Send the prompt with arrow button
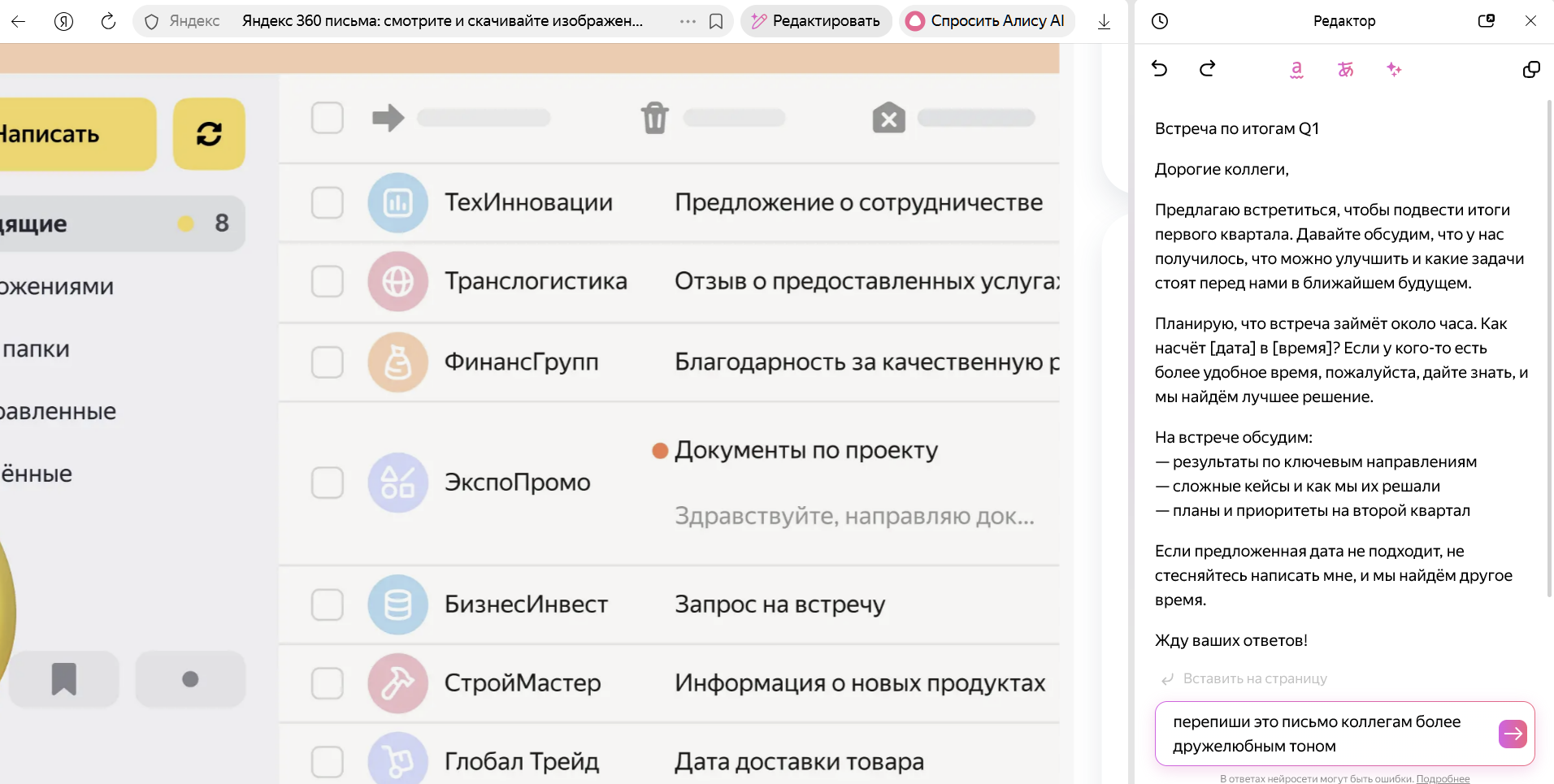The image size is (1554, 784). click(1512, 734)
